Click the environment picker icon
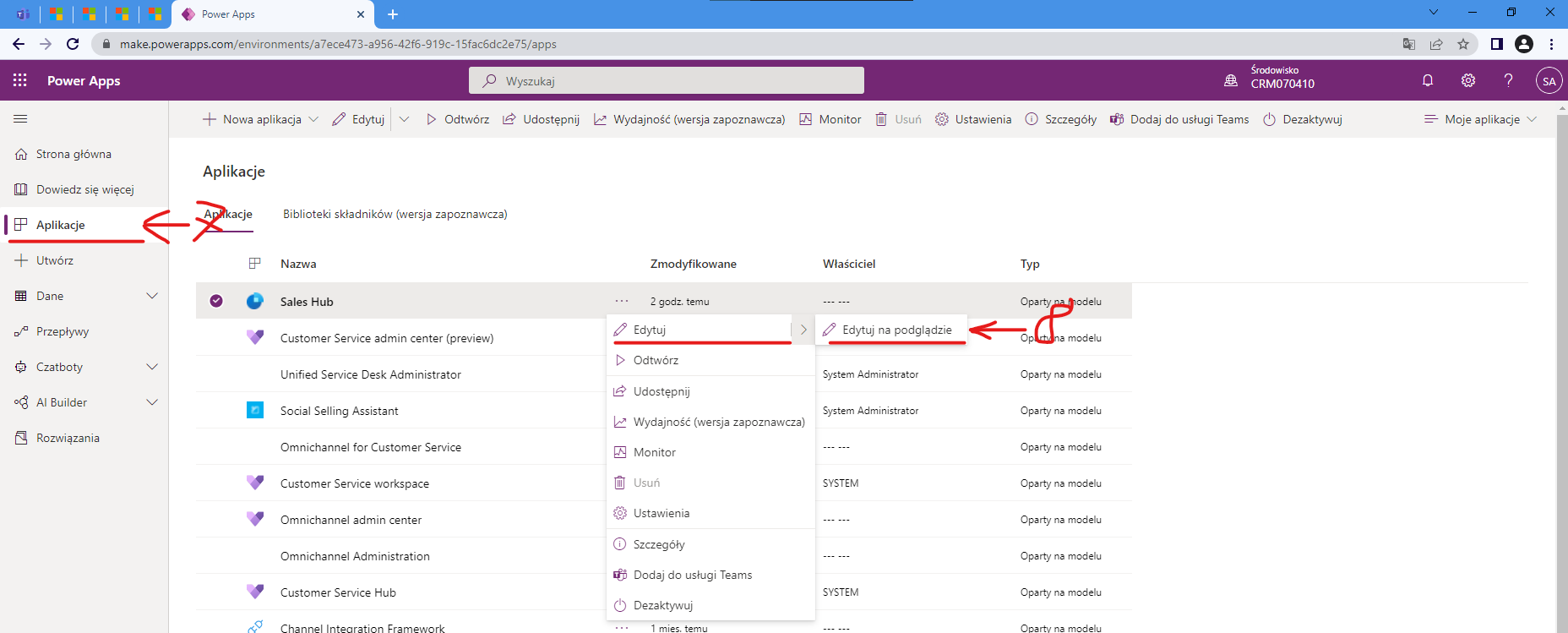The height and width of the screenshot is (633, 1568). pyautogui.click(x=1231, y=80)
